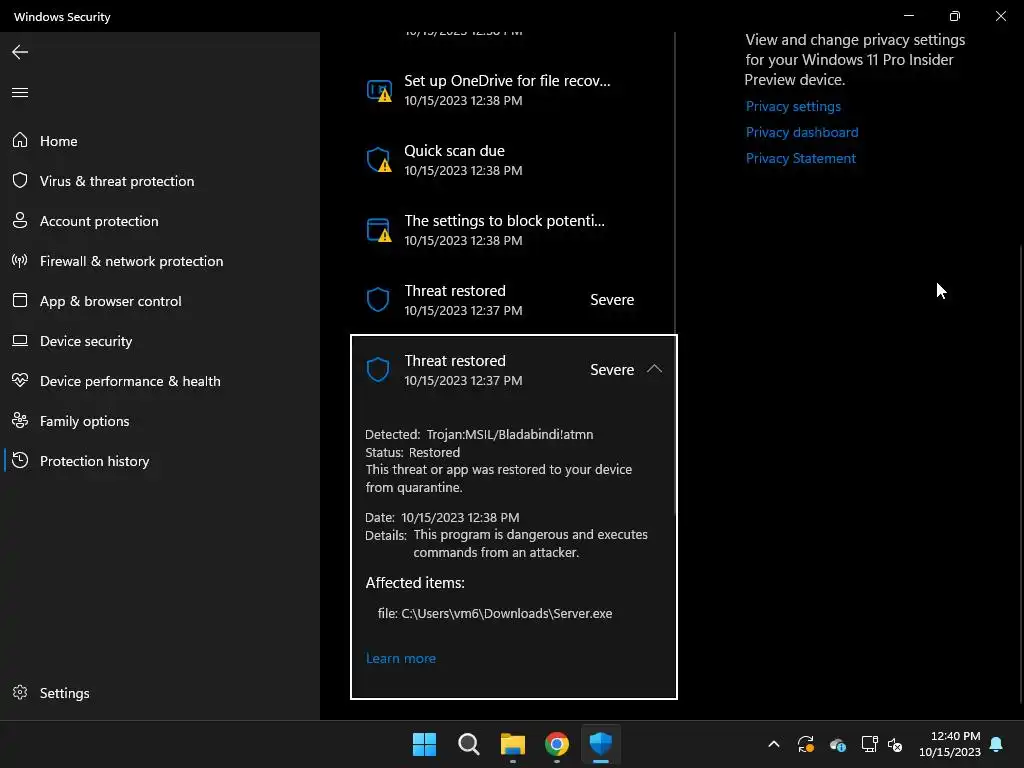Open App & browser control
This screenshot has width=1024, height=768.
[160, 301]
